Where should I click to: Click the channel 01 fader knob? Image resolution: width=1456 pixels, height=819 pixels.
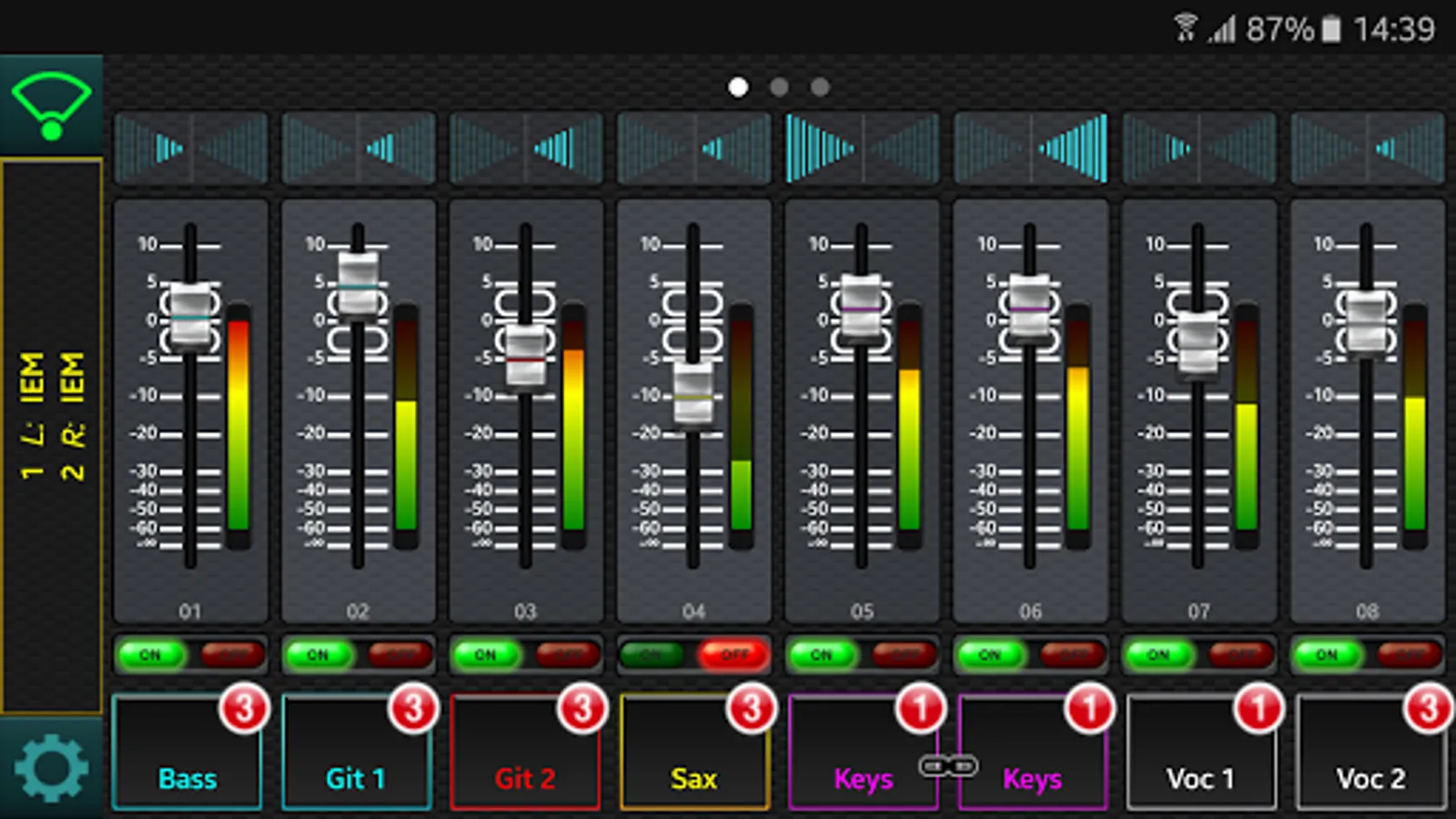(x=191, y=316)
